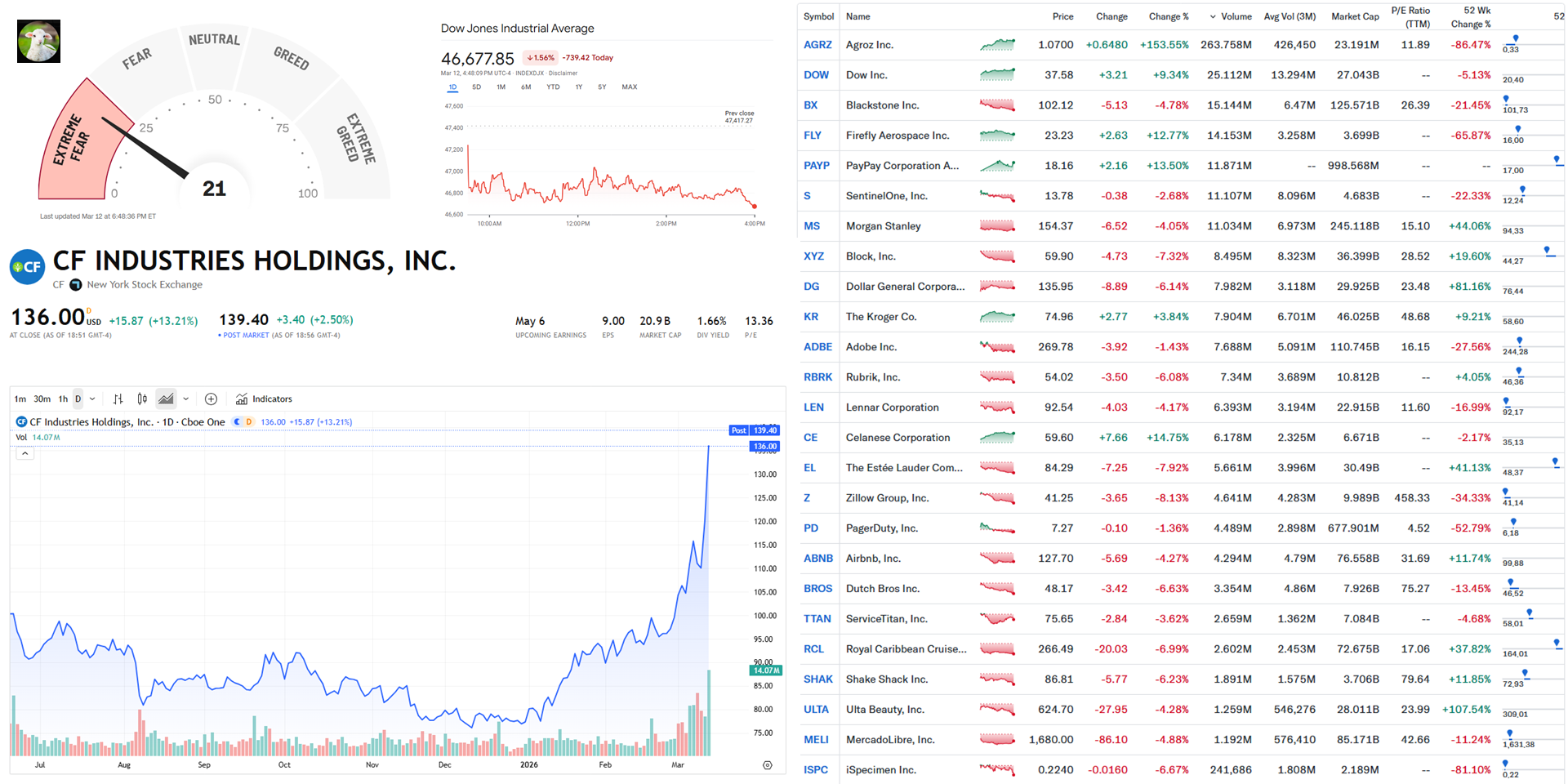
Task: Open the AGRZ ticker symbol link
Action: point(817,45)
